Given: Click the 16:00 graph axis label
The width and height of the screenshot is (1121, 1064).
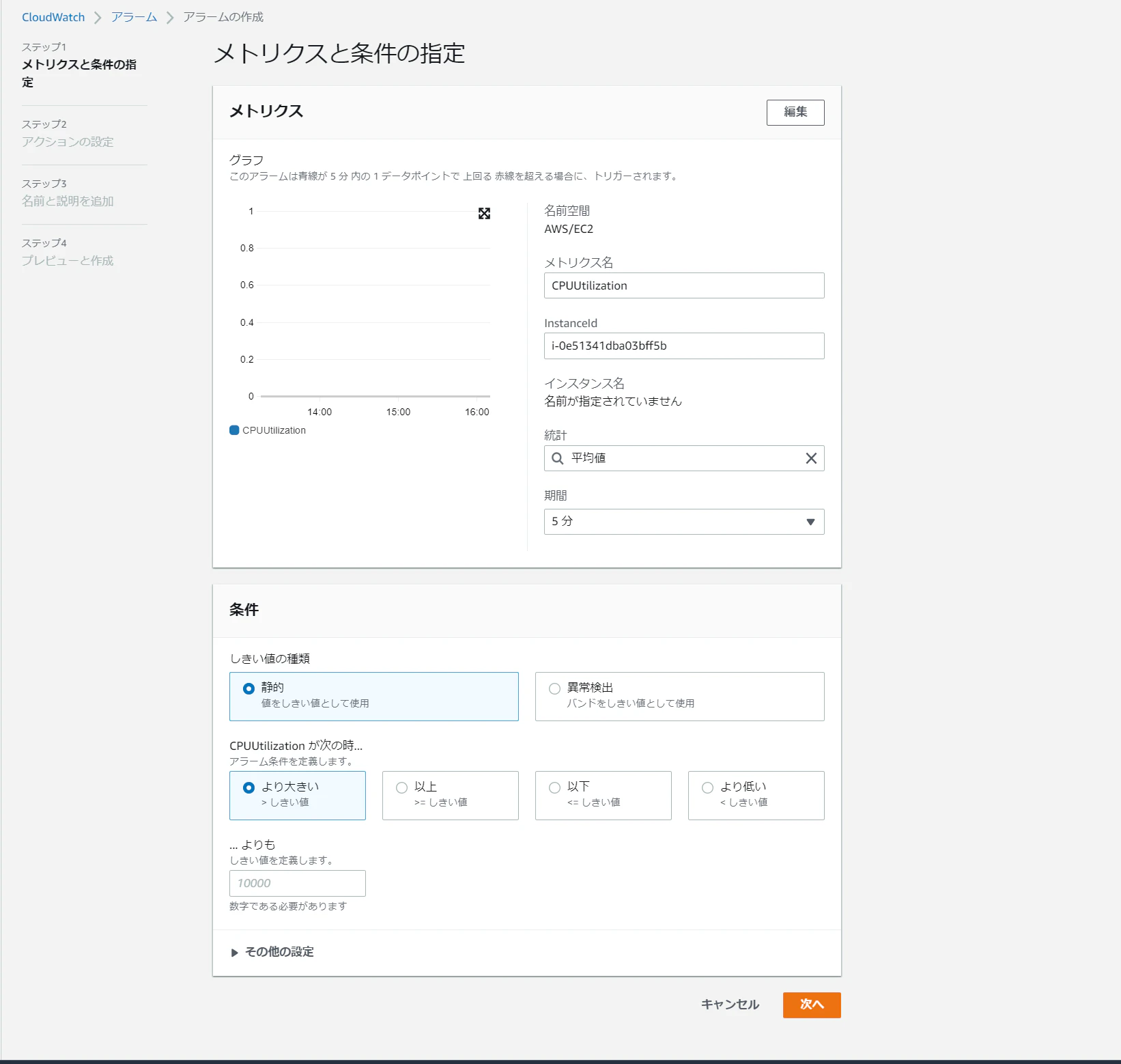Looking at the screenshot, I should [x=477, y=412].
